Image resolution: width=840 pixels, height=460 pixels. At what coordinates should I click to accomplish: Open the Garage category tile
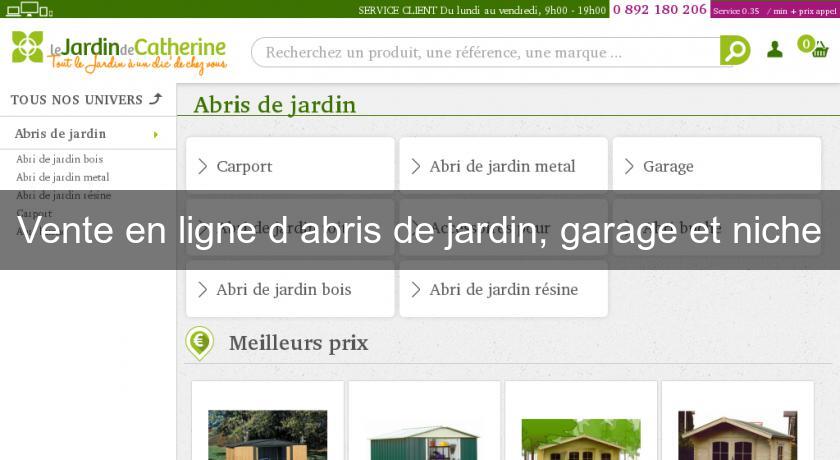pyautogui.click(x=716, y=166)
